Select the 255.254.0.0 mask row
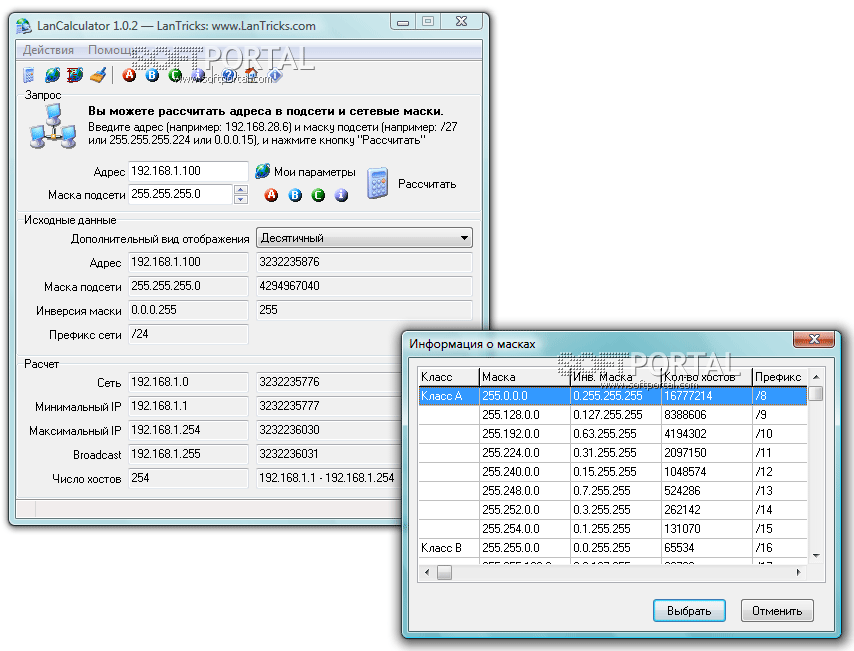The width and height of the screenshot is (854, 651). pyautogui.click(x=613, y=529)
